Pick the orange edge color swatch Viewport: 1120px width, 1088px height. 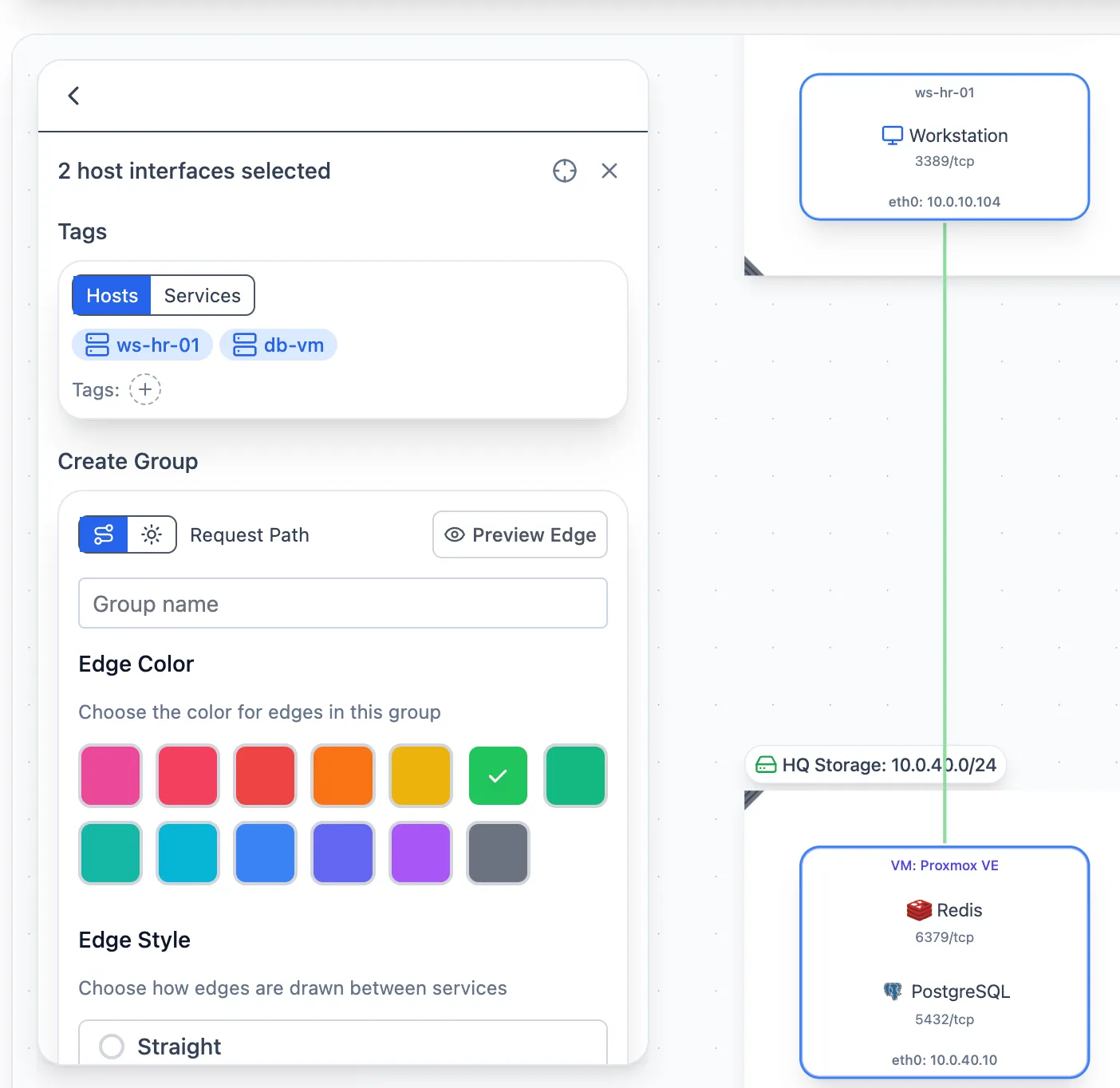coord(343,775)
